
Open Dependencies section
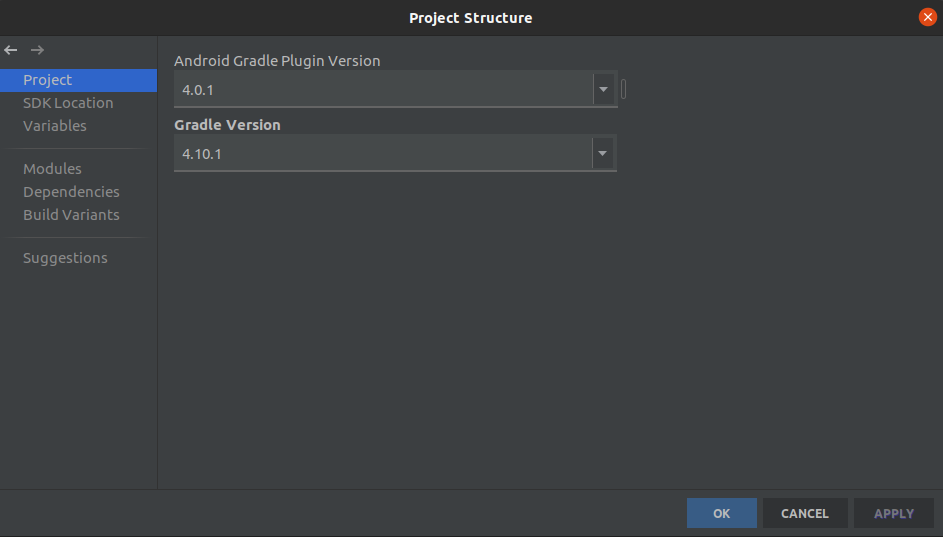71,192
